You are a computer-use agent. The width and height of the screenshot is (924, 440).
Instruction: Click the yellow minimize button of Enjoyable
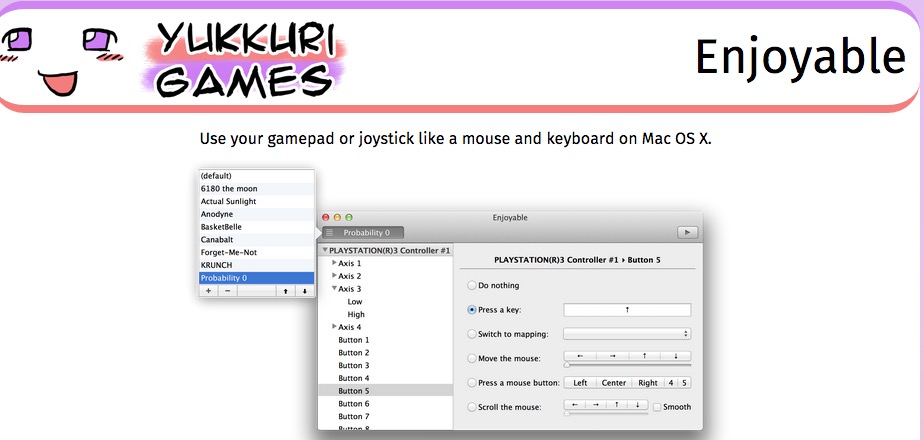pyautogui.click(x=337, y=217)
